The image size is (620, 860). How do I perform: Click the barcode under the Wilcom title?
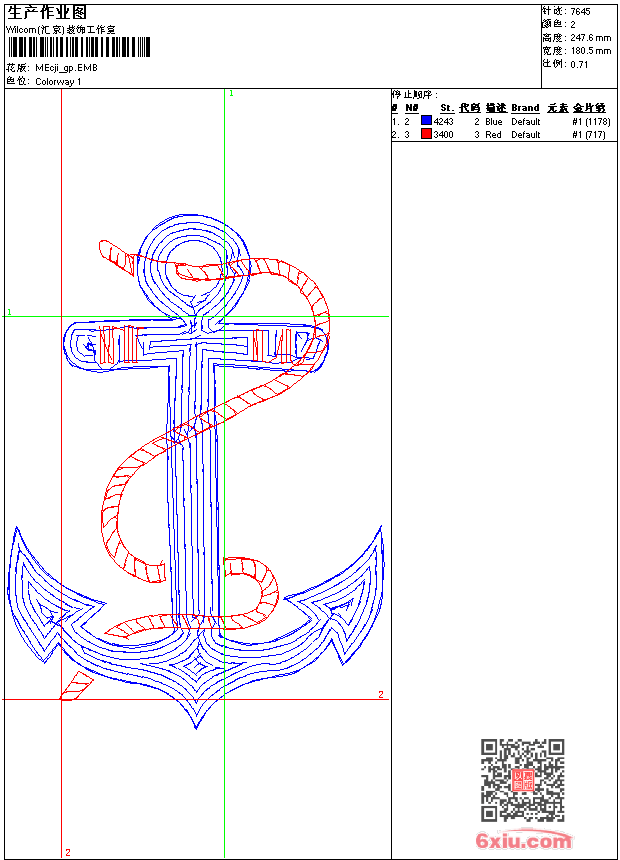point(78,47)
